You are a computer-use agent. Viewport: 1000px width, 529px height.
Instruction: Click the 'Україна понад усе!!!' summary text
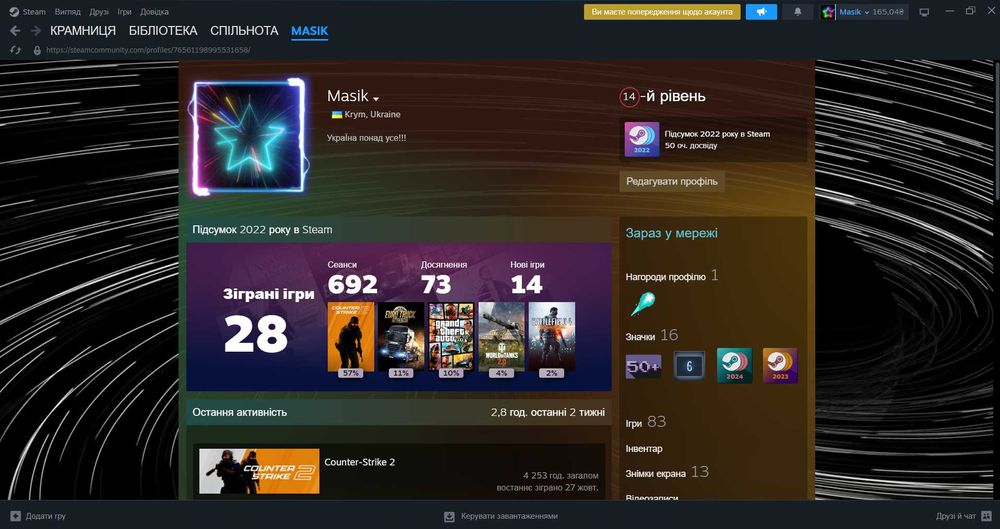pyautogui.click(x=367, y=137)
